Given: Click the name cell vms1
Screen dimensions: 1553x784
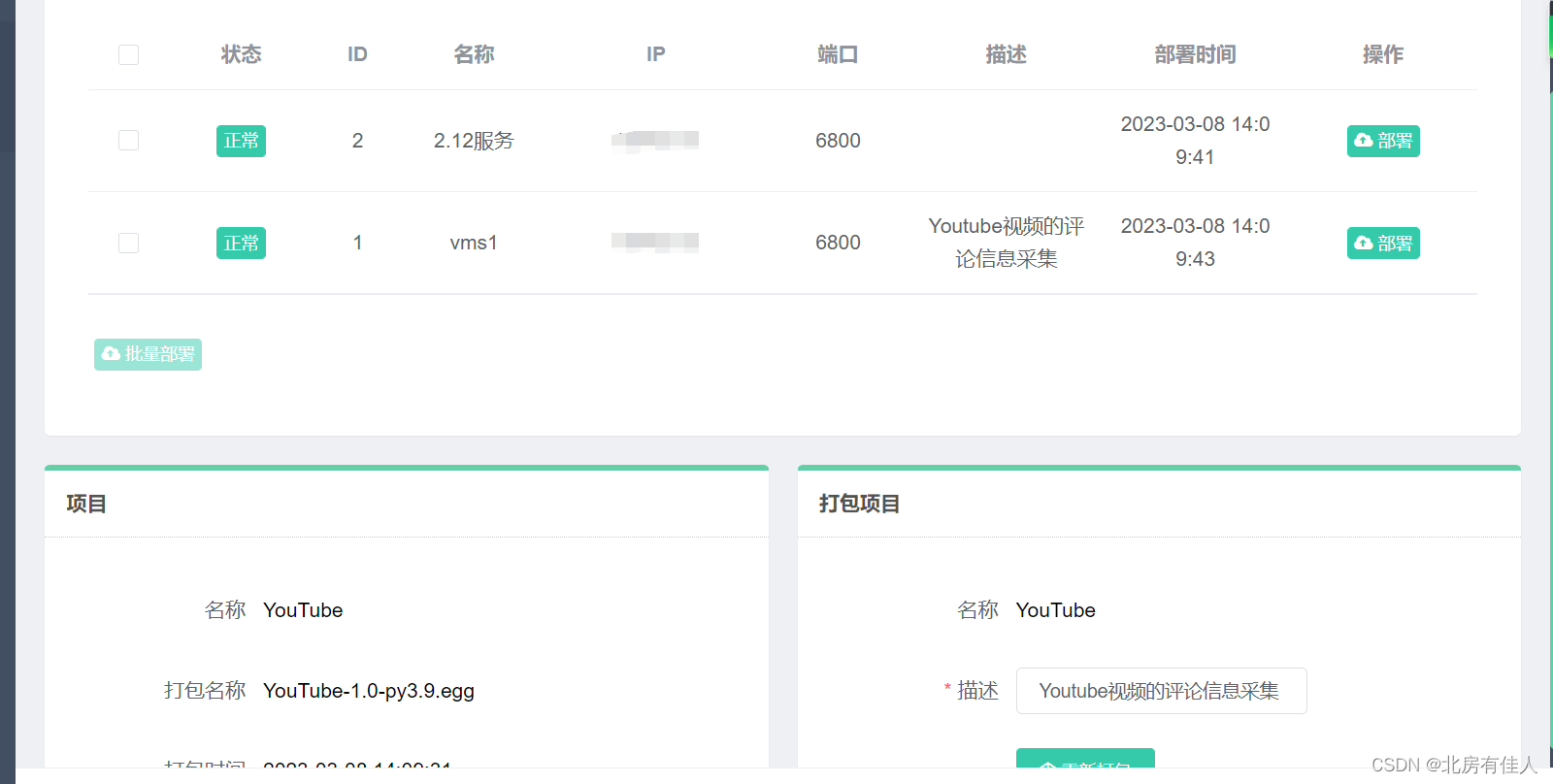Looking at the screenshot, I should tap(474, 243).
